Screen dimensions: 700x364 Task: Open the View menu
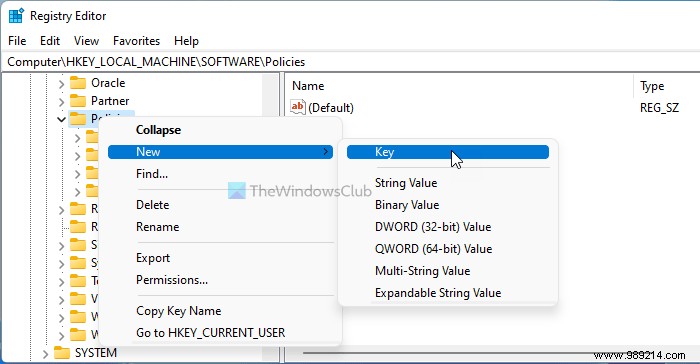click(x=86, y=41)
